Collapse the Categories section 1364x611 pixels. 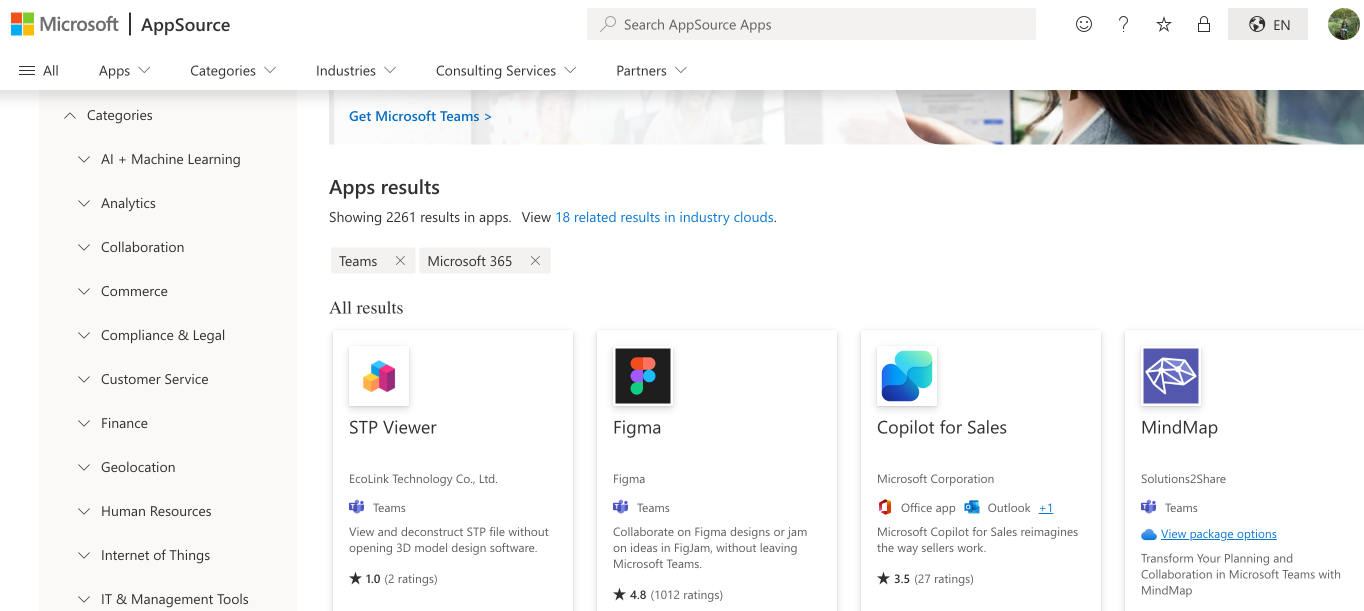70,116
